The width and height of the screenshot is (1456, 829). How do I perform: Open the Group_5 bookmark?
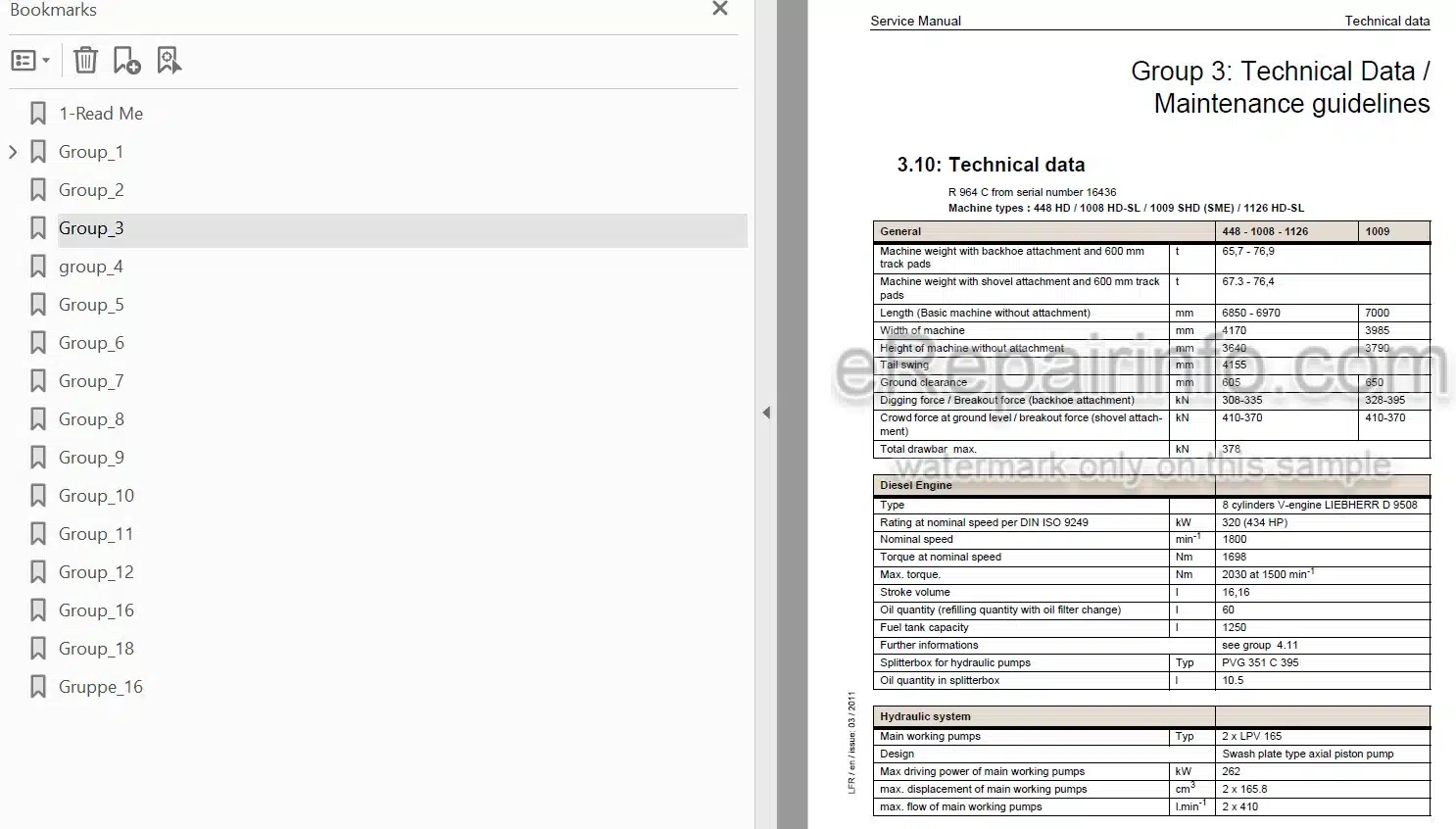click(91, 305)
